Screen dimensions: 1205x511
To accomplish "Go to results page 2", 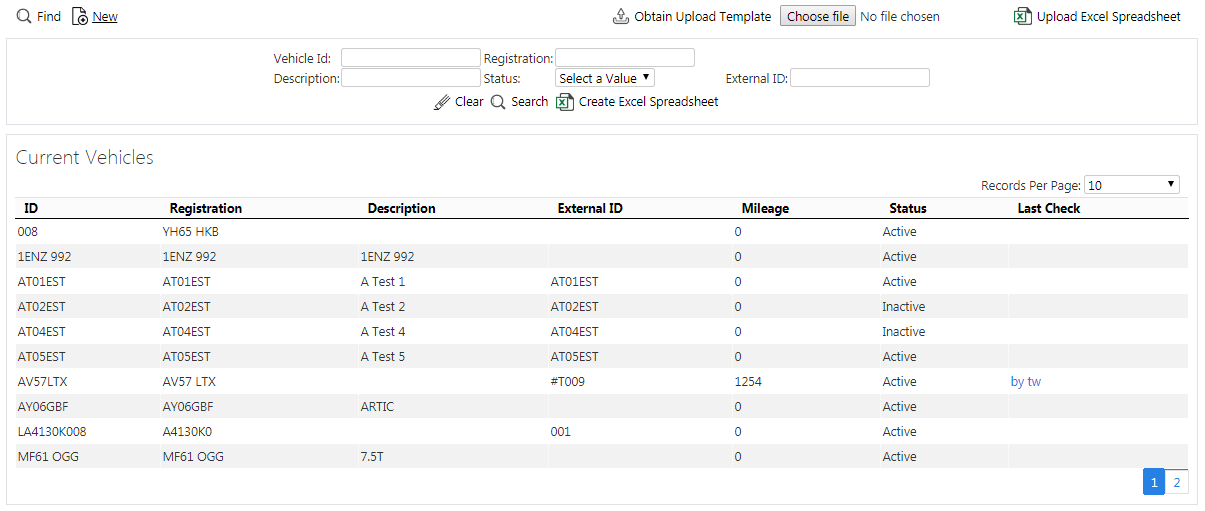I will coord(1177,482).
